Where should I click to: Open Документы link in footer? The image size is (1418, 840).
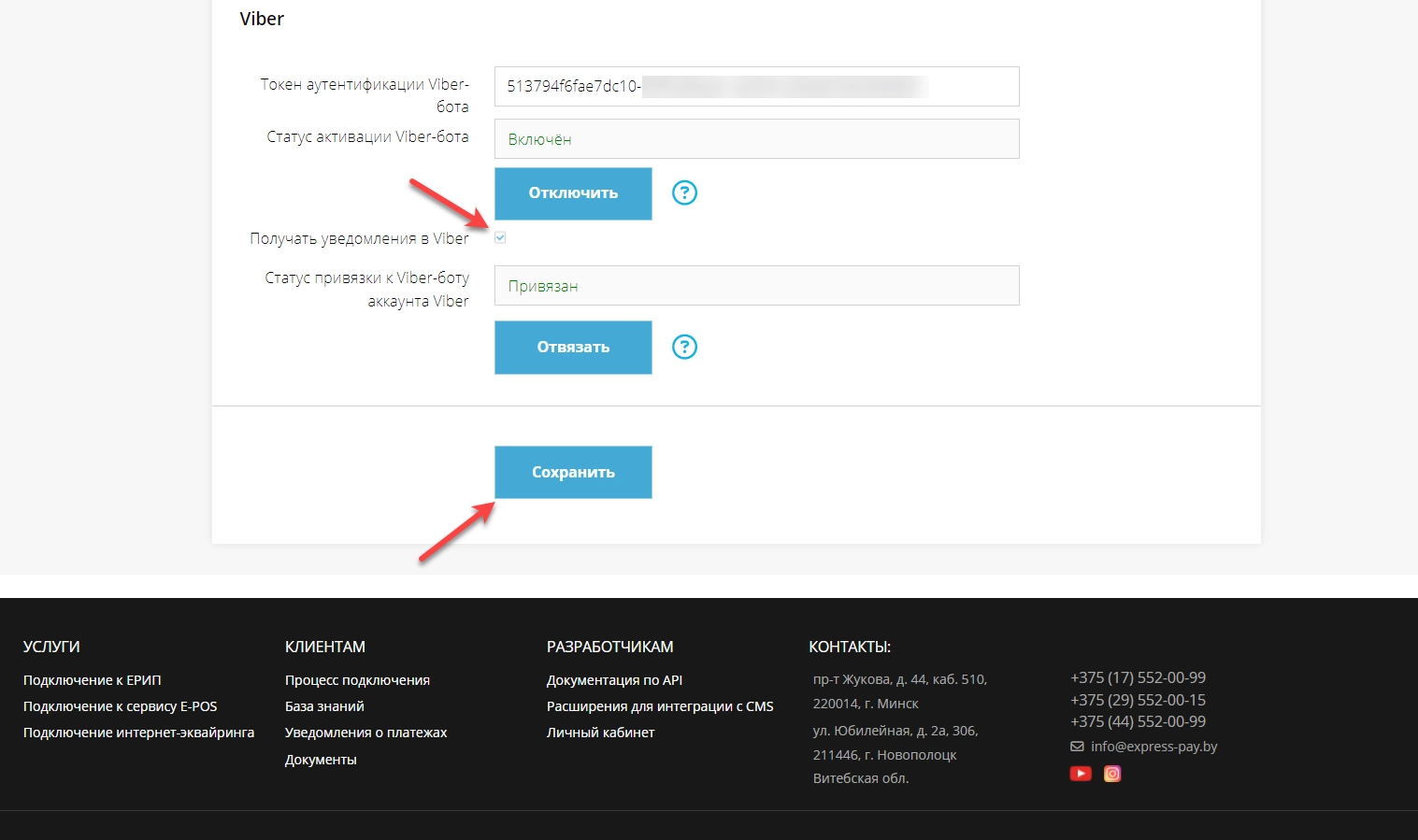(321, 760)
